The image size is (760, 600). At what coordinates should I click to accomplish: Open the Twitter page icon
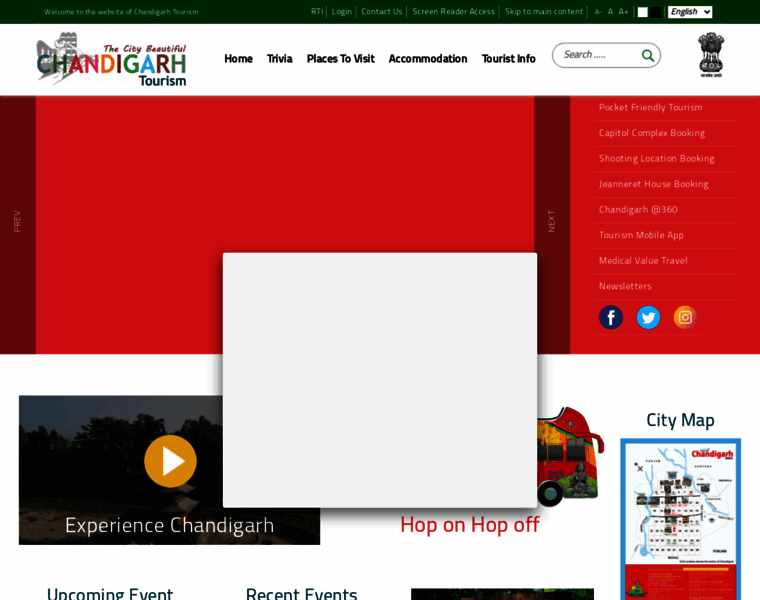[648, 317]
